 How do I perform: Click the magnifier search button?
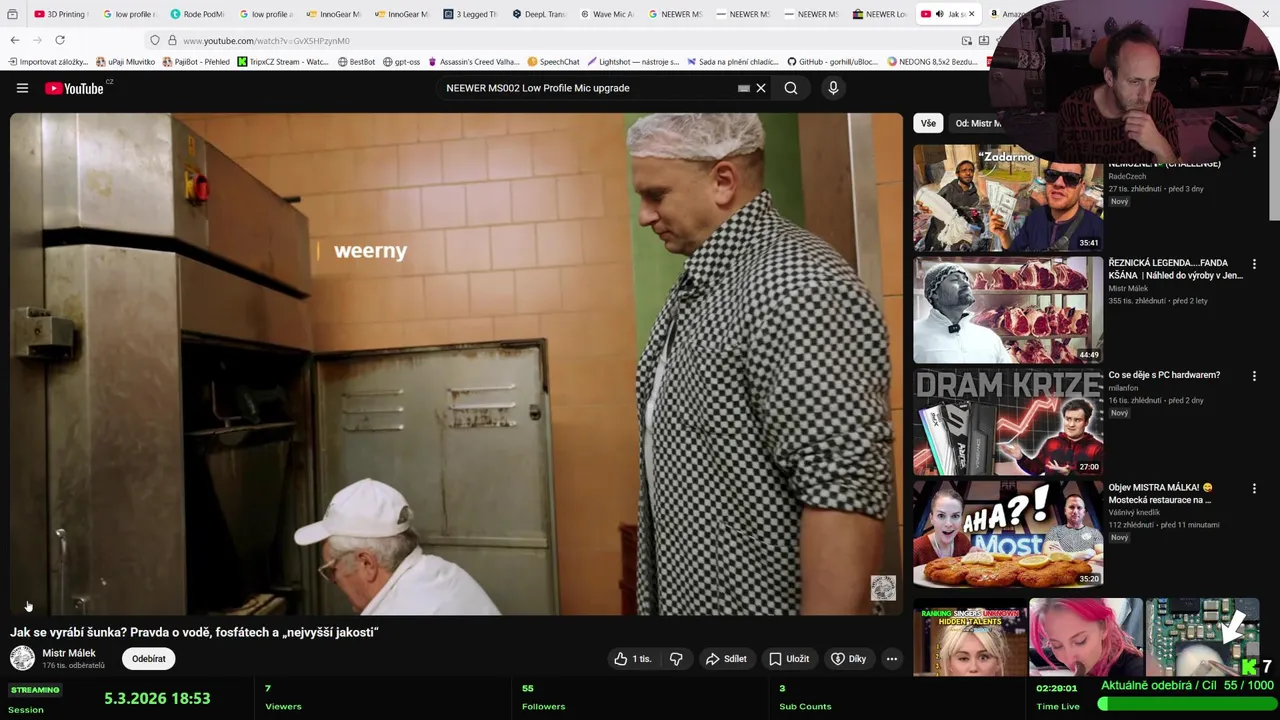tap(791, 88)
